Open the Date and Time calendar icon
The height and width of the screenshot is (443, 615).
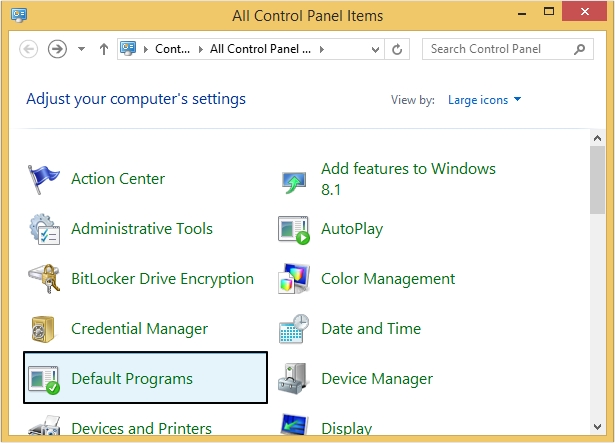pyautogui.click(x=294, y=329)
